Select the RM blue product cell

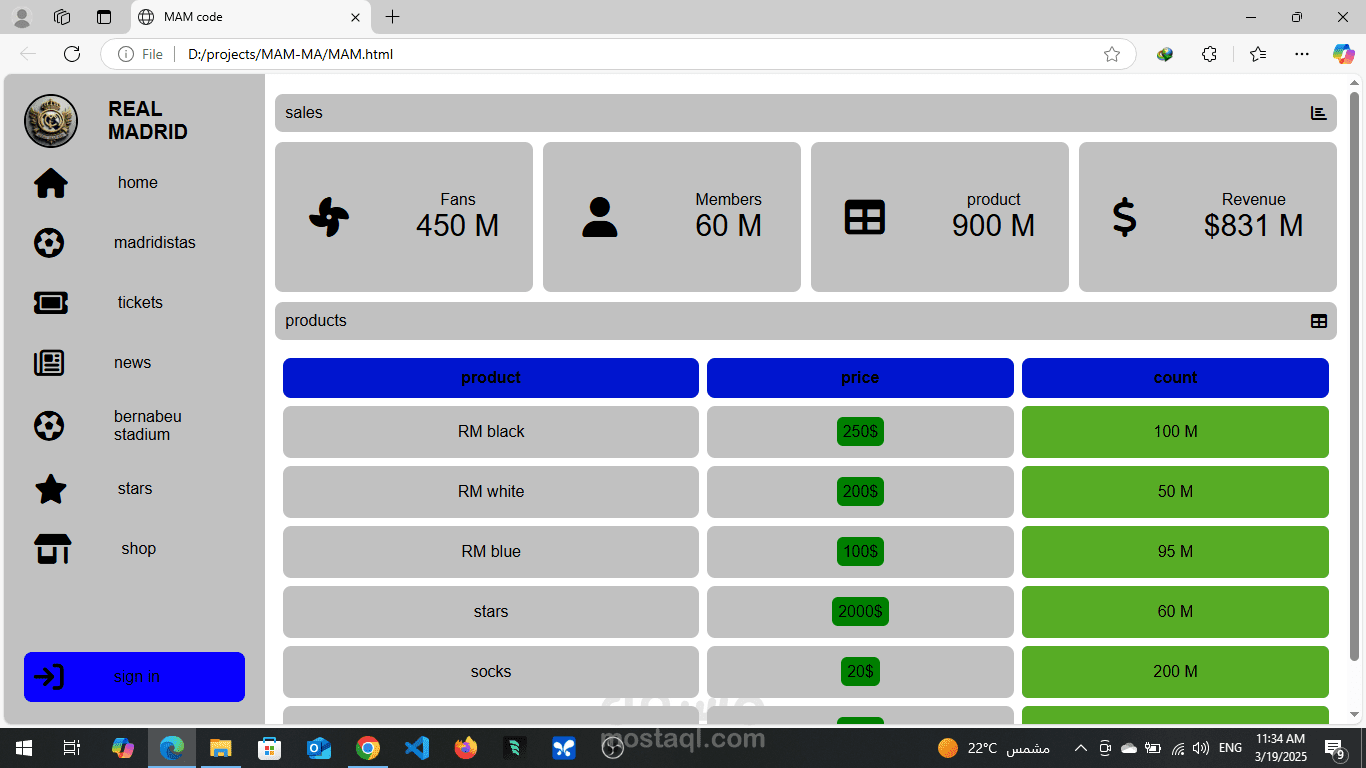[x=491, y=552]
